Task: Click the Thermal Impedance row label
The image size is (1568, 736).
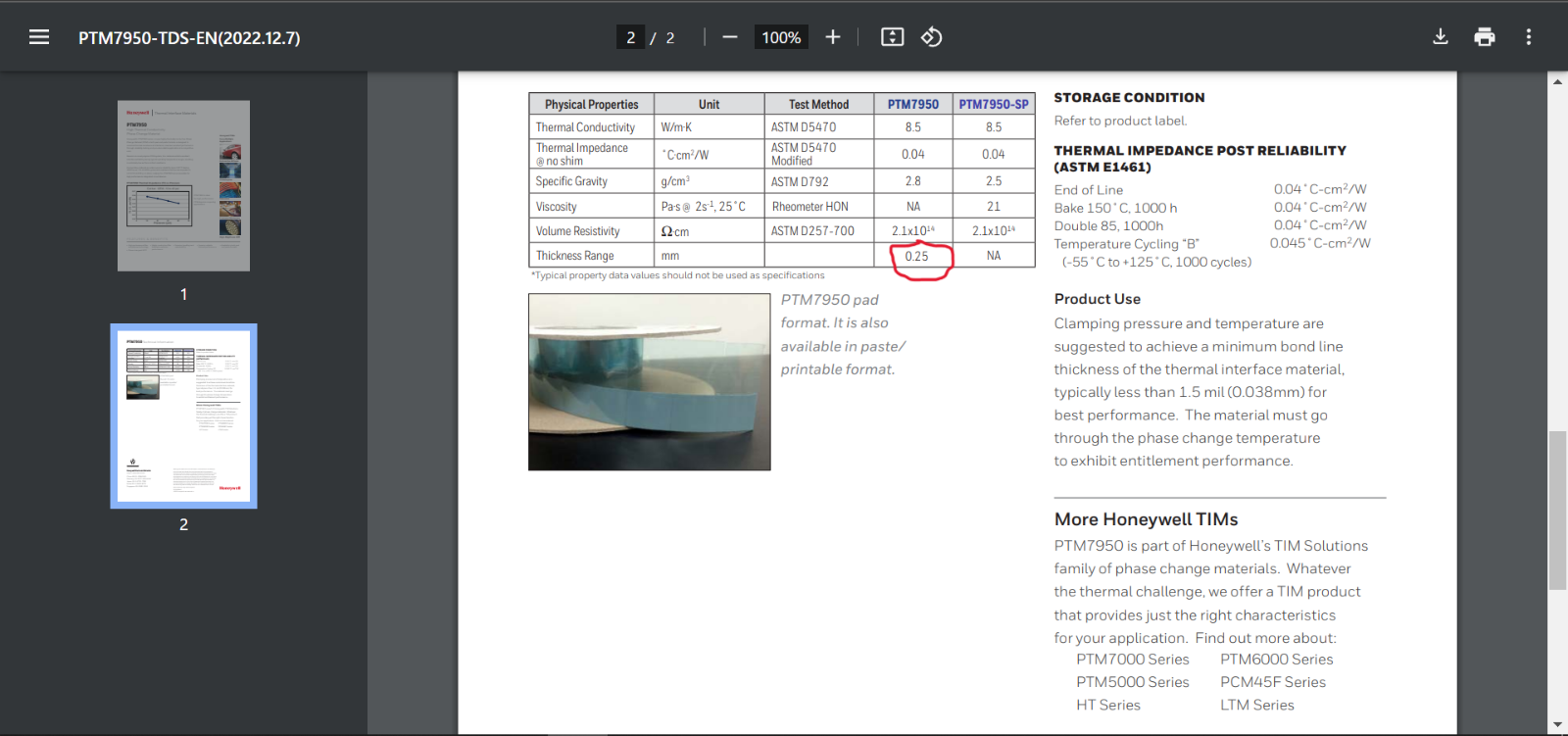Action: (x=582, y=154)
